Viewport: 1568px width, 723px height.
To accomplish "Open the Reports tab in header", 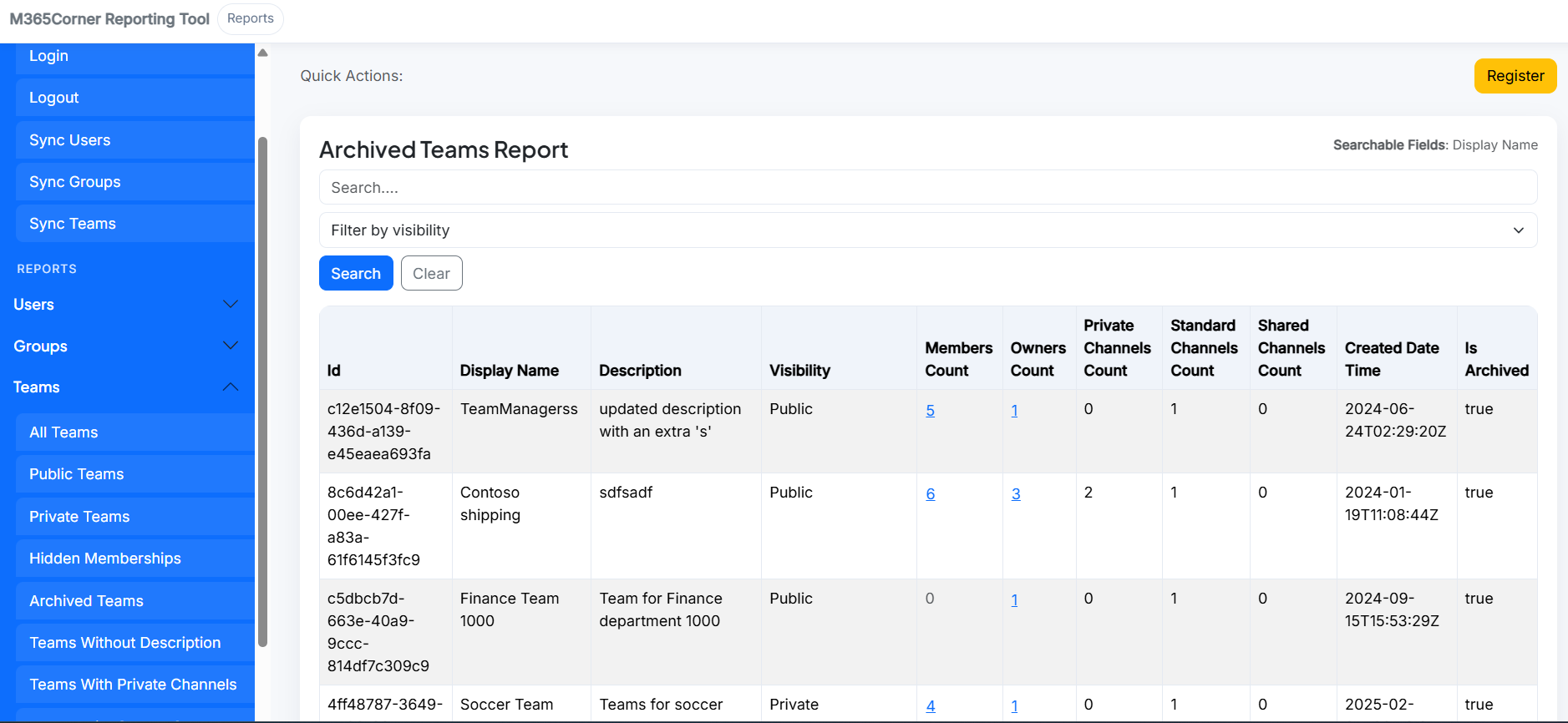I will coord(250,18).
